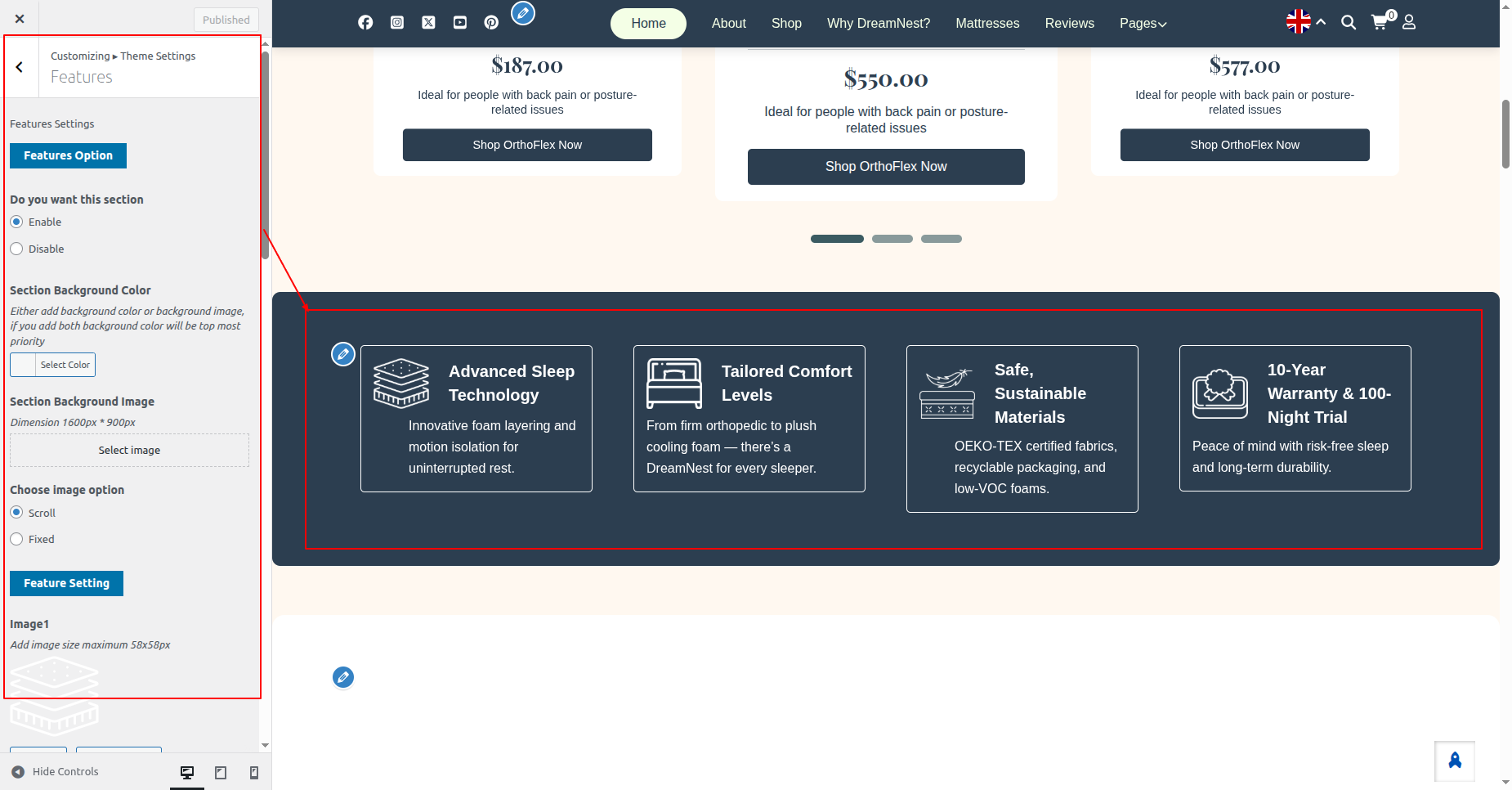The width and height of the screenshot is (1512, 790).
Task: Open the Select Color swatch picker
Action: tap(52, 365)
